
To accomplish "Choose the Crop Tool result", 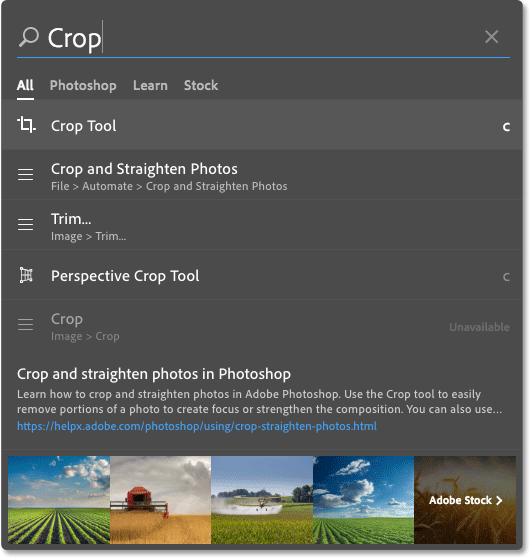I will coord(262,125).
